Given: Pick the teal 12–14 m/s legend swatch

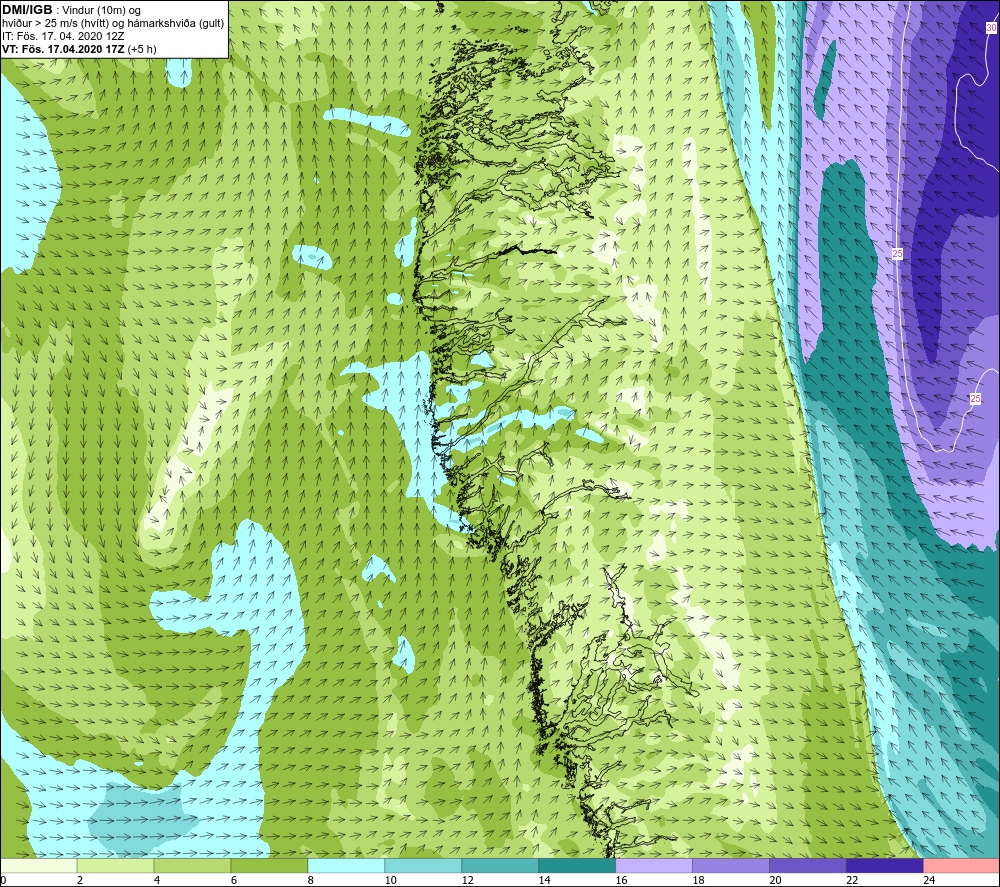Looking at the screenshot, I should (x=500, y=865).
